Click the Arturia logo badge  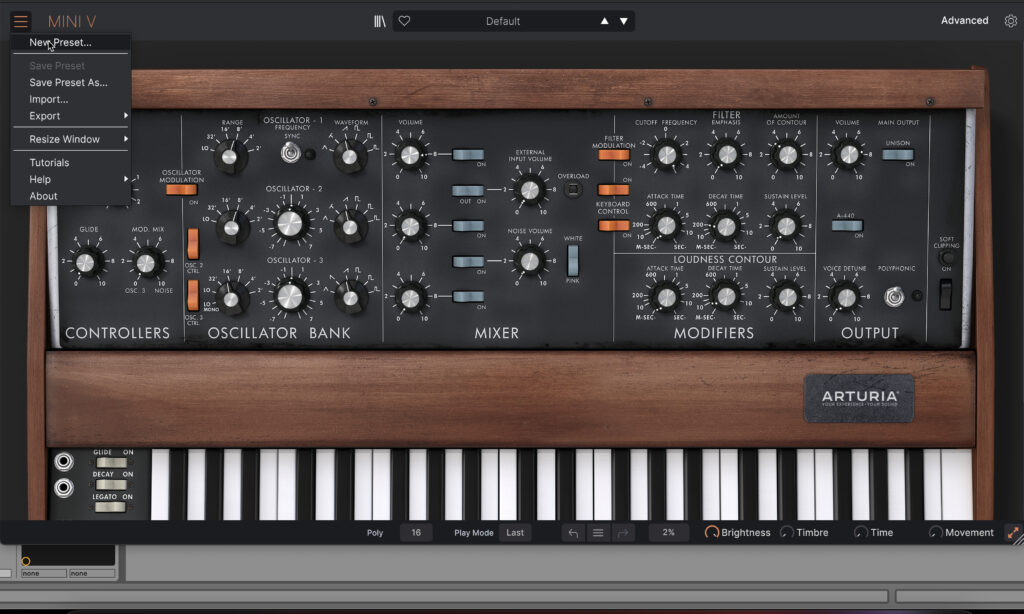[859, 398]
